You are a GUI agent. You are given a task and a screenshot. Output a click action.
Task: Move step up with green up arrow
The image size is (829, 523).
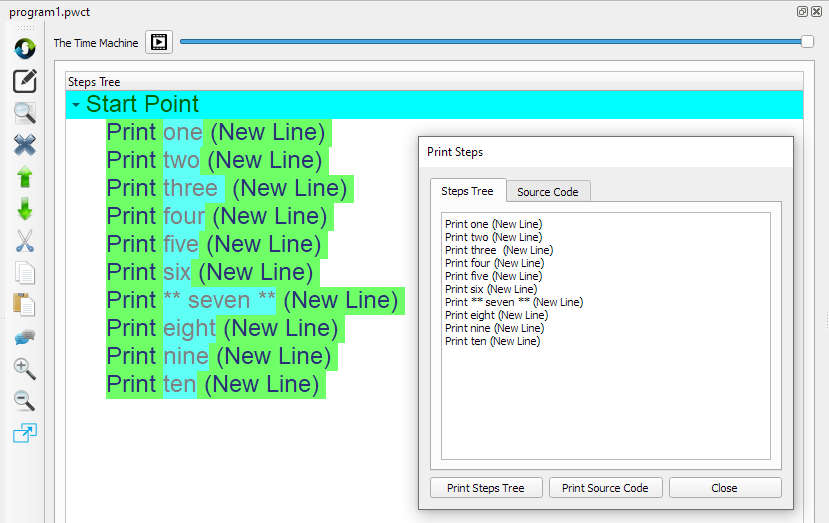(x=25, y=177)
